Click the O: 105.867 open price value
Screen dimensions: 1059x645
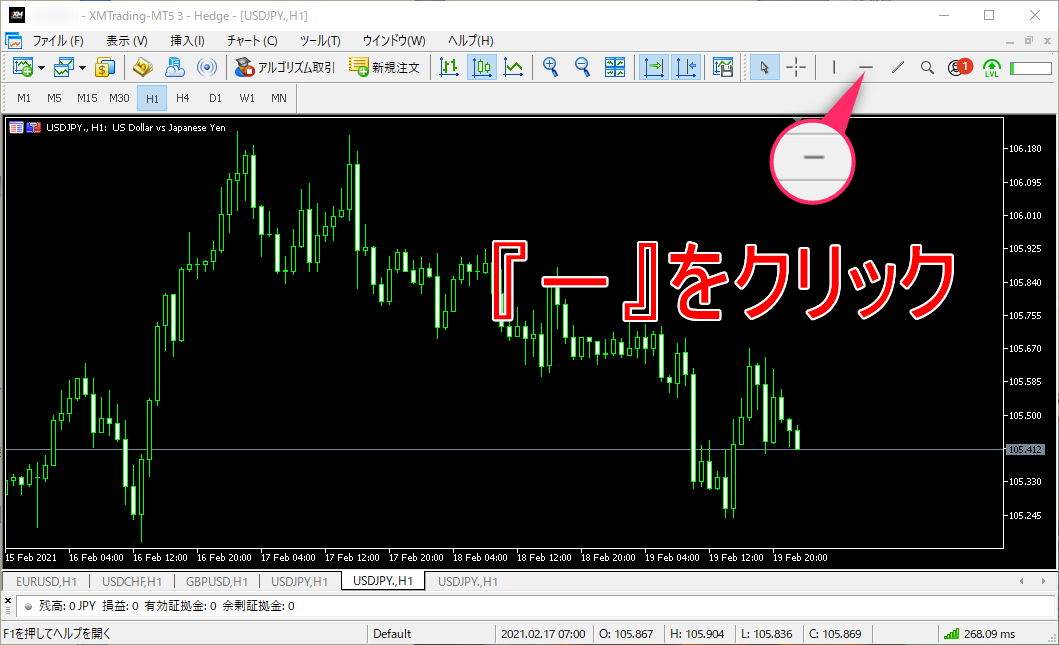click(626, 634)
